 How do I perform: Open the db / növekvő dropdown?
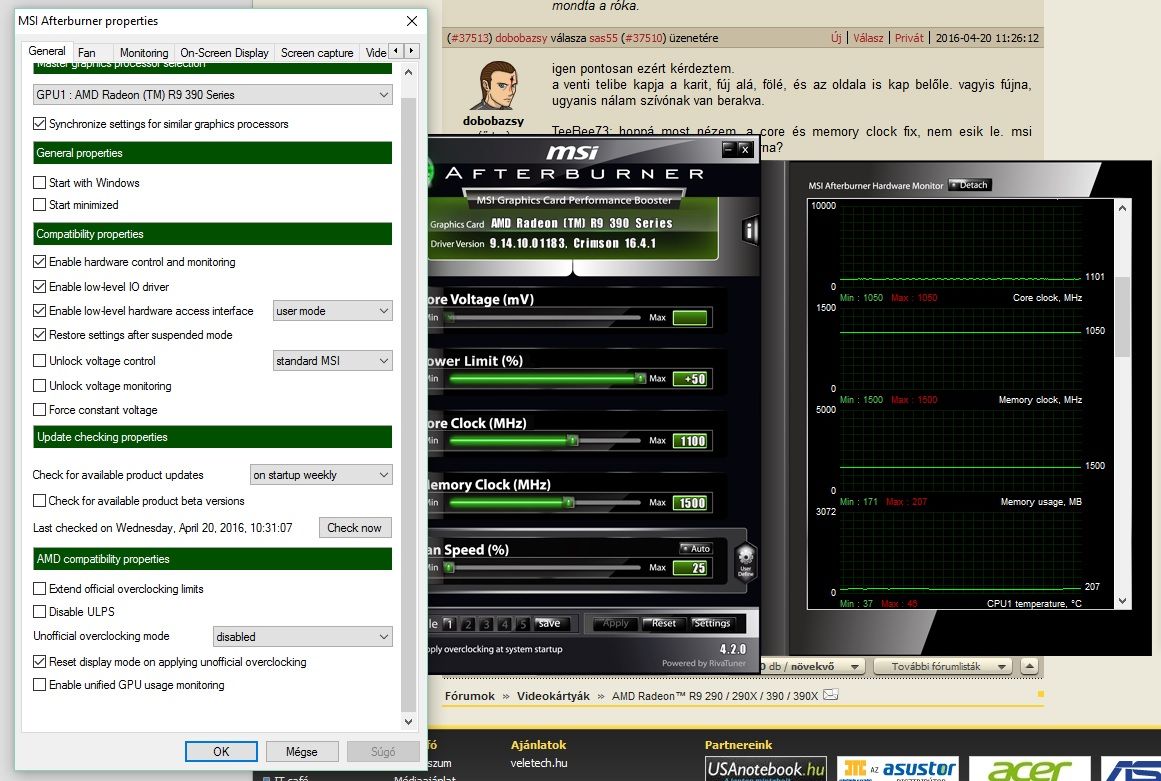coord(812,666)
